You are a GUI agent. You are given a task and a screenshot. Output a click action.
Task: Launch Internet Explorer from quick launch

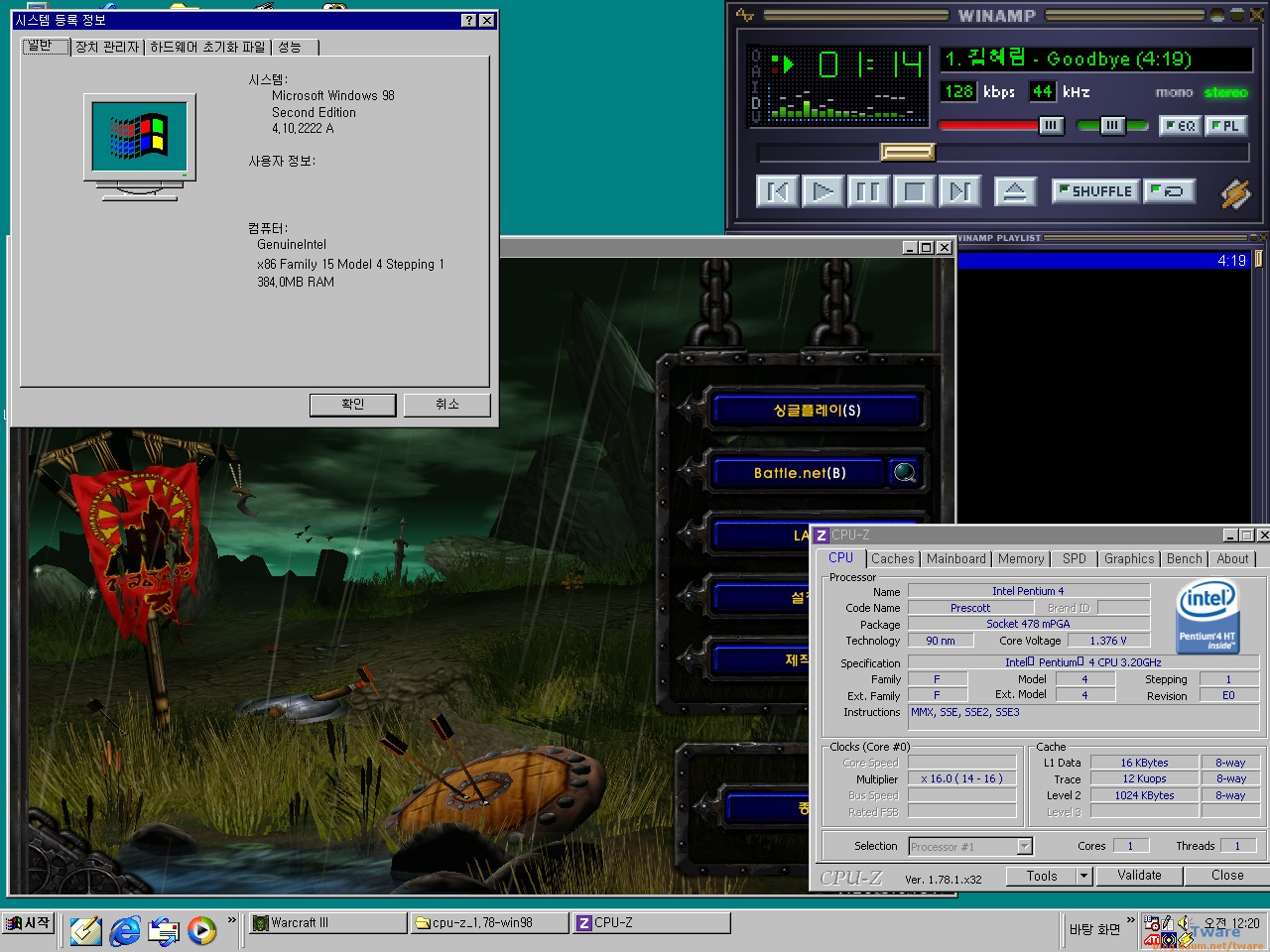click(x=125, y=930)
